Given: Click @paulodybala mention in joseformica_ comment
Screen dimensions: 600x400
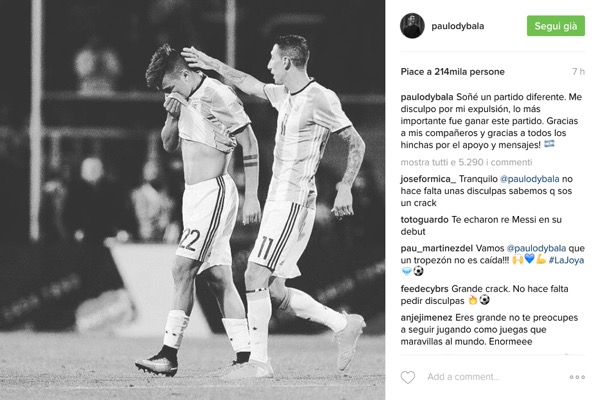Looking at the screenshot, I should [530, 179].
